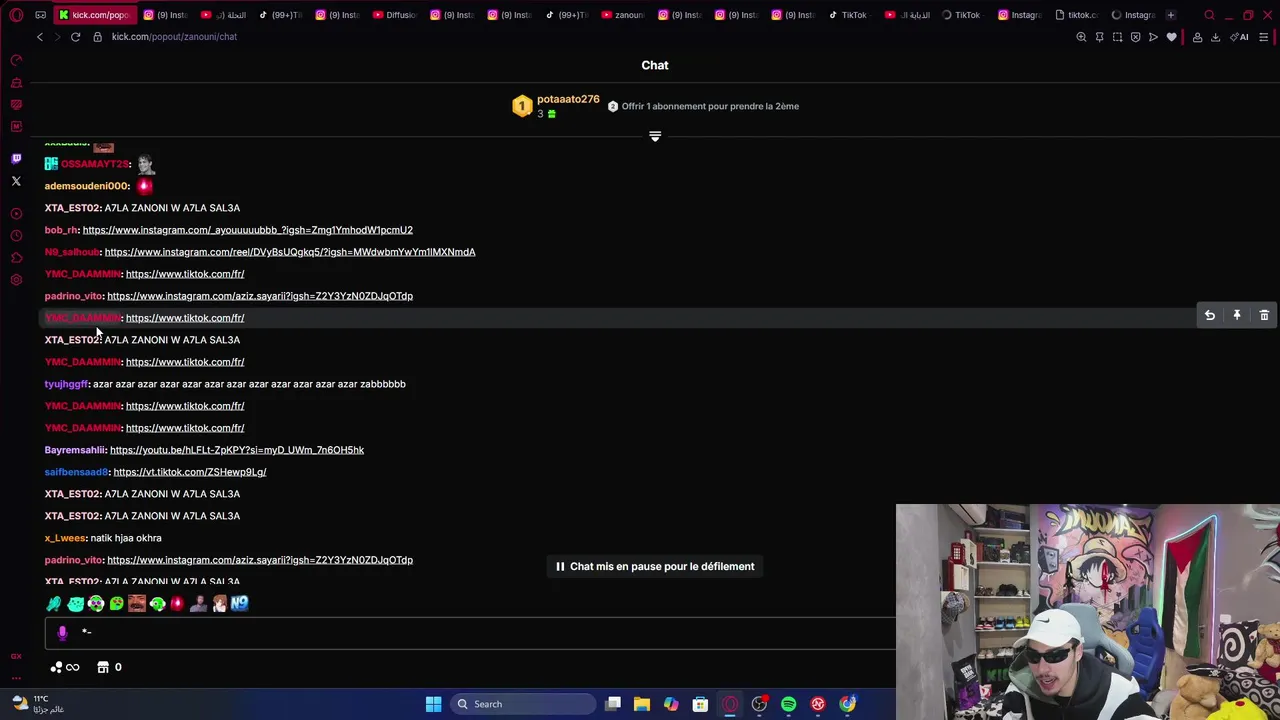Image resolution: width=1280 pixels, height=720 pixels.
Task: Open Opera easy setup menu icon
Action: pyautogui.click(x=1264, y=37)
